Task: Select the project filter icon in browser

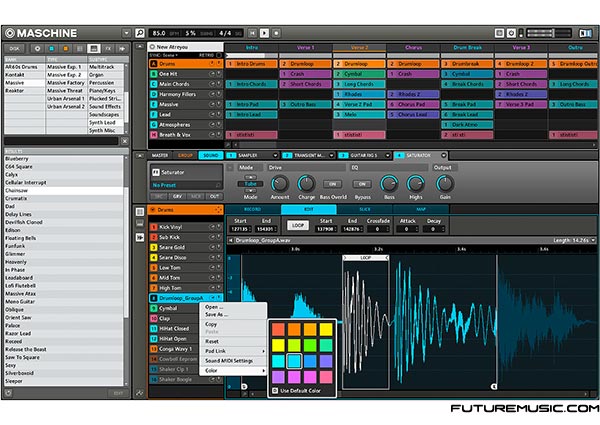Action: point(37,49)
